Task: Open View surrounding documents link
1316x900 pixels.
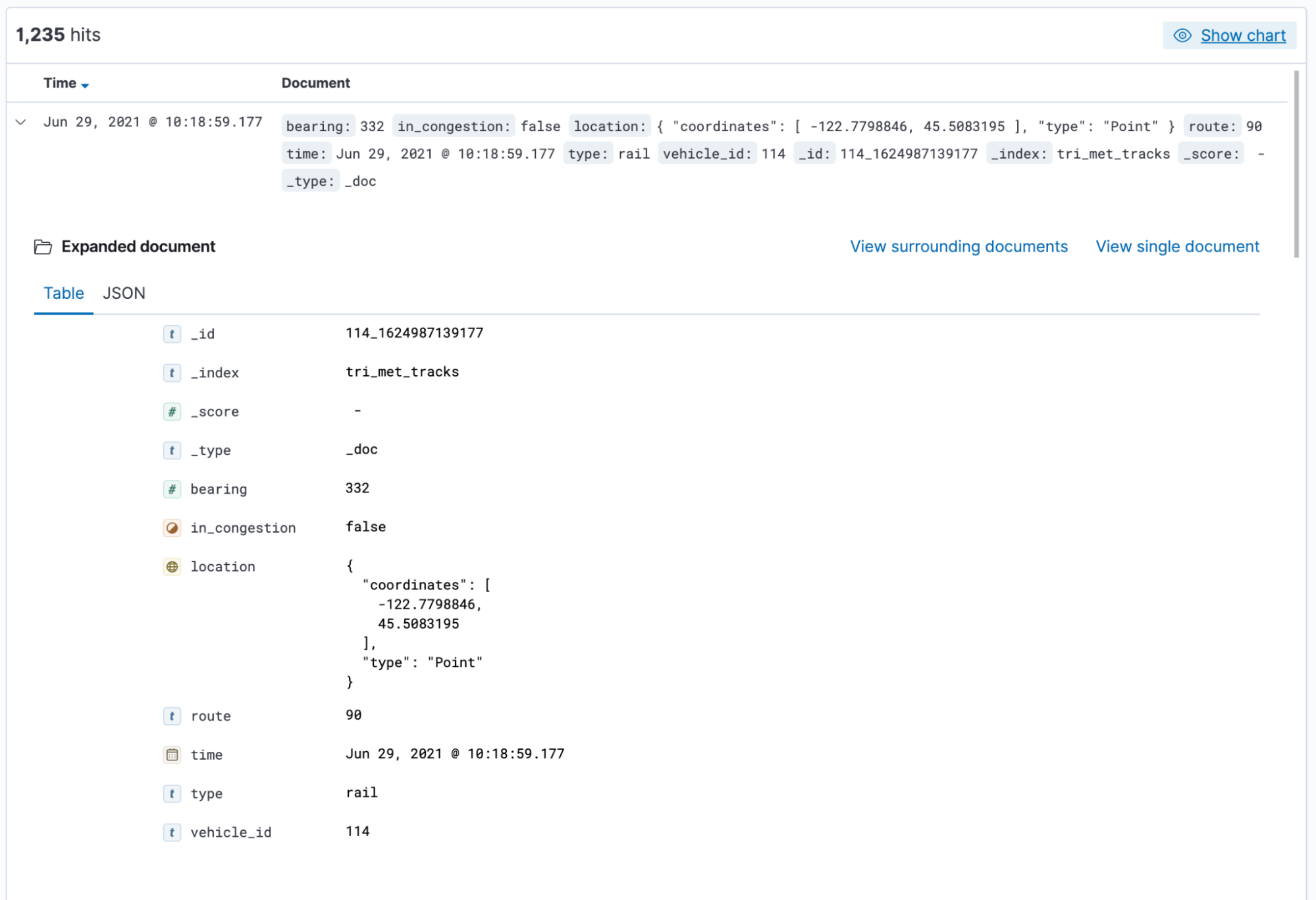Action: [958, 246]
